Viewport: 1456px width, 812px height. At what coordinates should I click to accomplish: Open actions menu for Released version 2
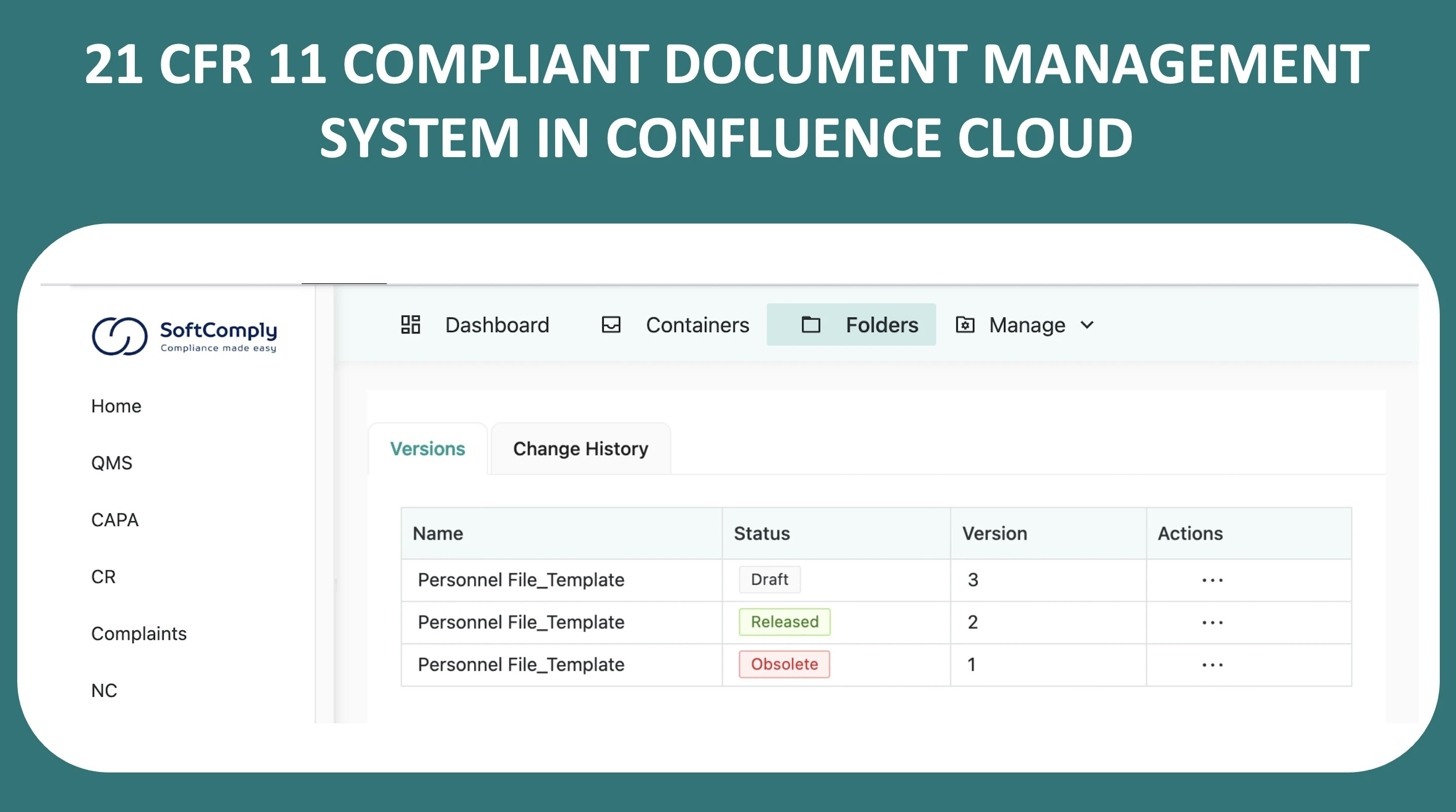(x=1212, y=623)
